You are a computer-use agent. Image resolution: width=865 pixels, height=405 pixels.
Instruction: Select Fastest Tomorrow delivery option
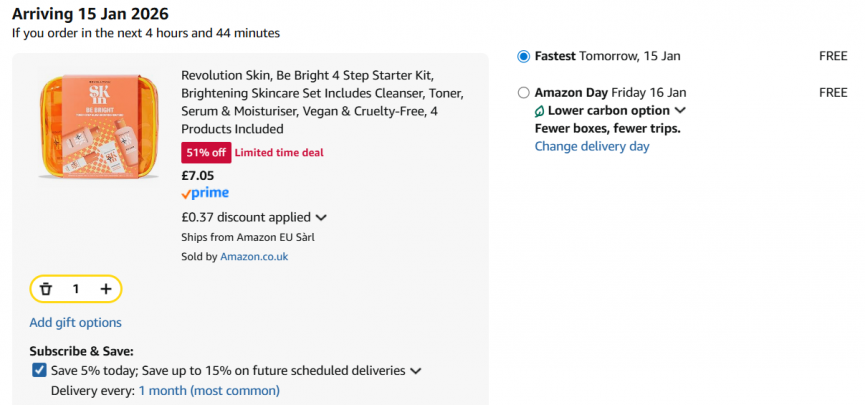pos(524,56)
